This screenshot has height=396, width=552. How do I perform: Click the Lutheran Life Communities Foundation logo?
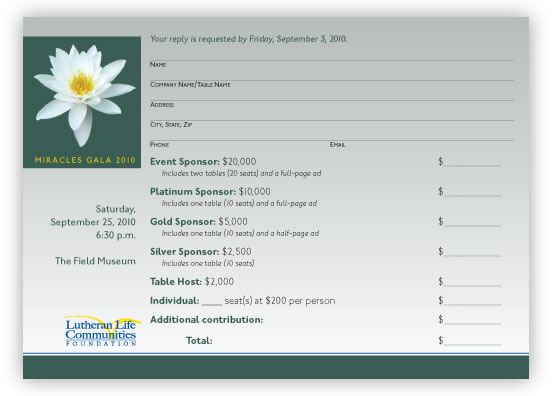coord(102,331)
